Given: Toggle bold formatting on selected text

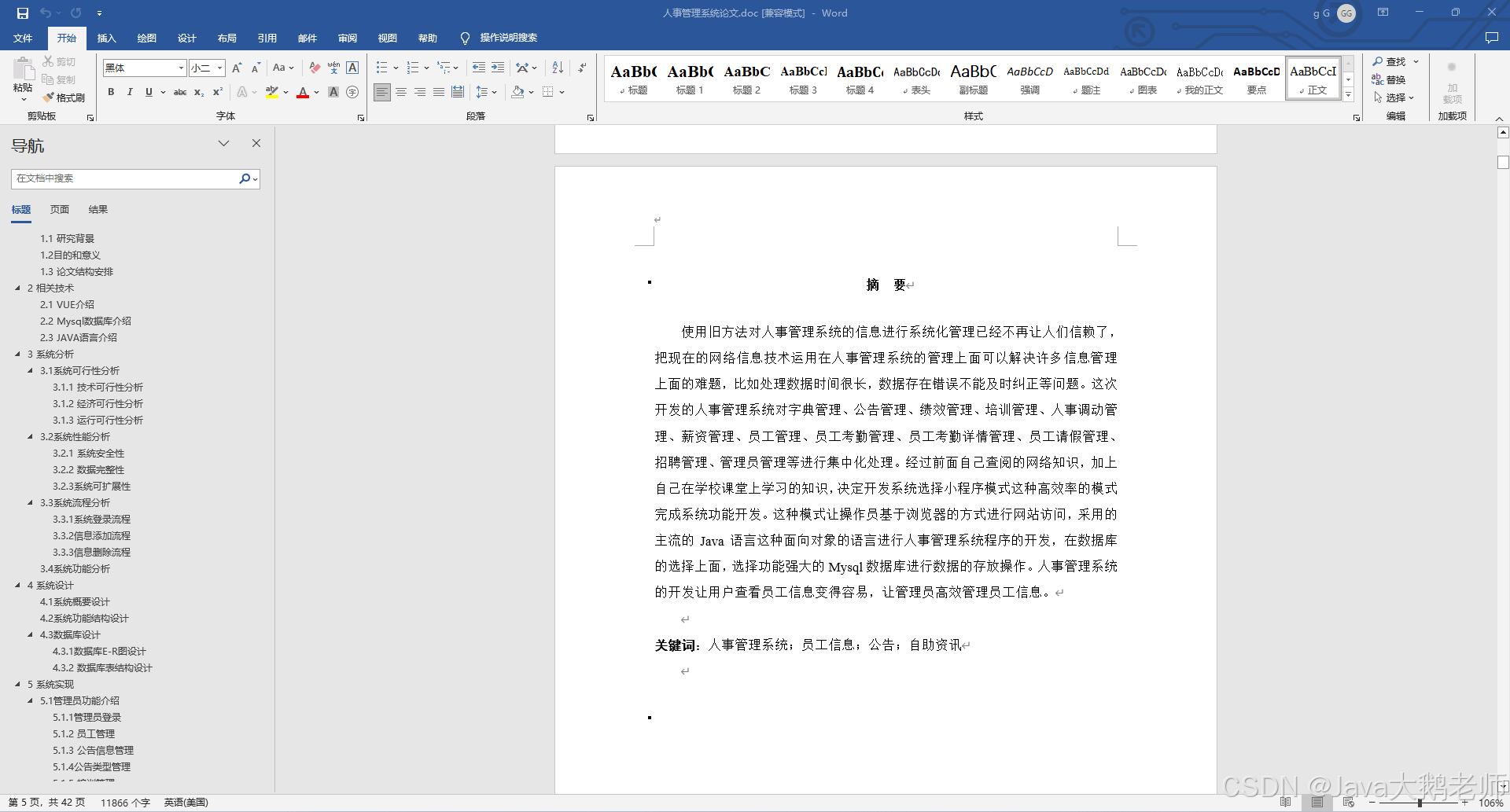Looking at the screenshot, I should point(110,93).
